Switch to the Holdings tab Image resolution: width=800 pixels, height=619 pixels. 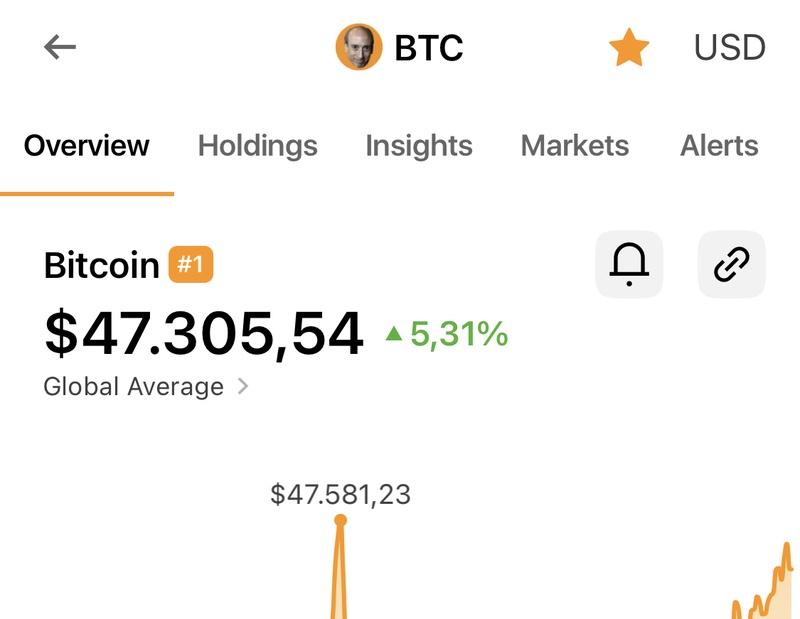(x=258, y=146)
